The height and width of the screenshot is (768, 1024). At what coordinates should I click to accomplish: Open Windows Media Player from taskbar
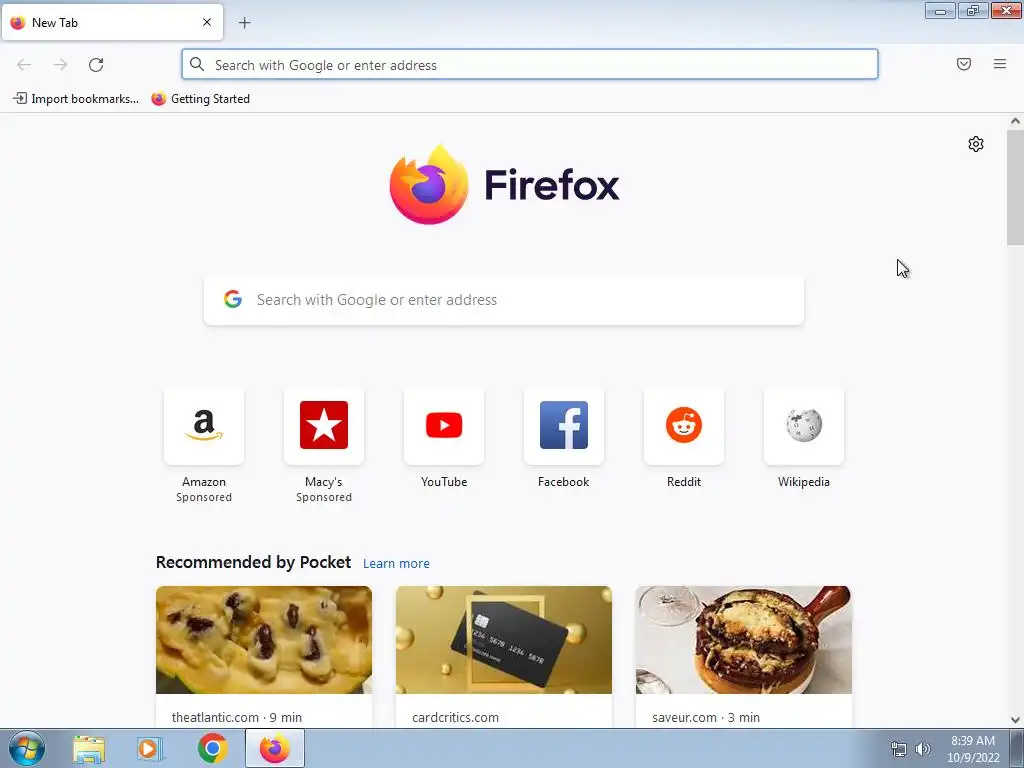pyautogui.click(x=150, y=749)
